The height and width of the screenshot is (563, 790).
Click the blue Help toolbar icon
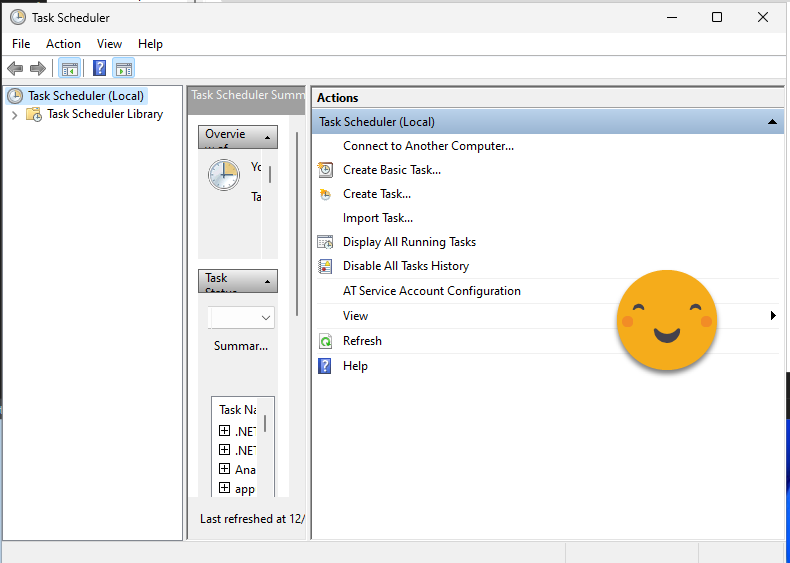tap(99, 68)
